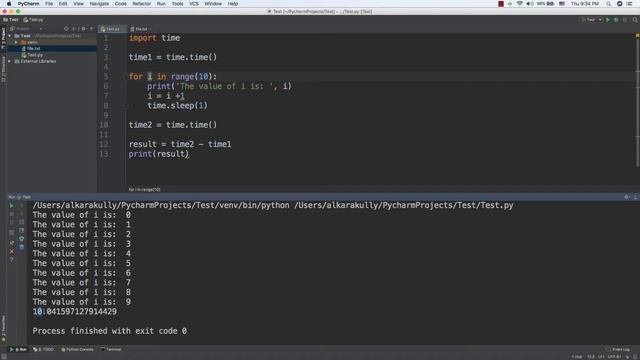Open the Edit menu
The image size is (640, 360).
tap(63, 4)
